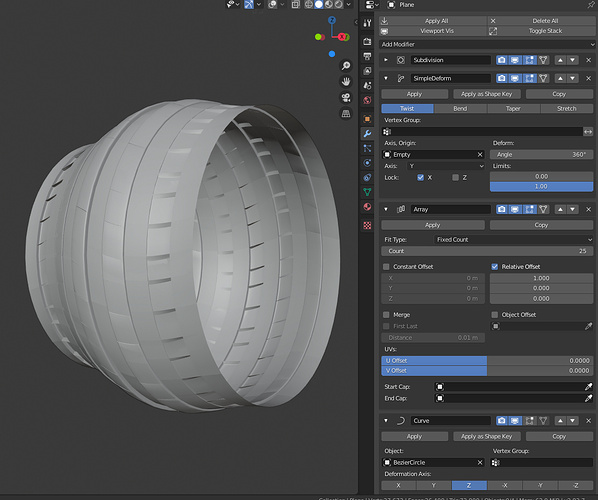Select wireframe viewport shading mode
This screenshot has height=500, width=598.
point(309,4)
